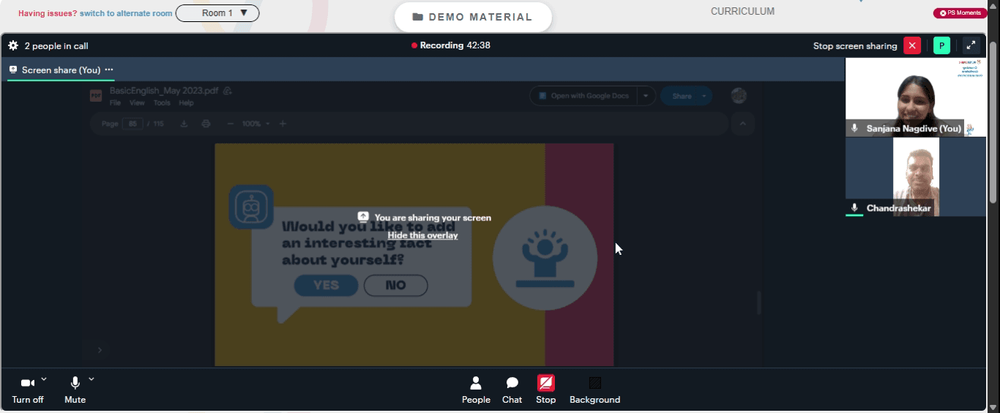Click the print PDF icon
Image resolution: width=1000 pixels, height=413 pixels.
click(x=205, y=124)
